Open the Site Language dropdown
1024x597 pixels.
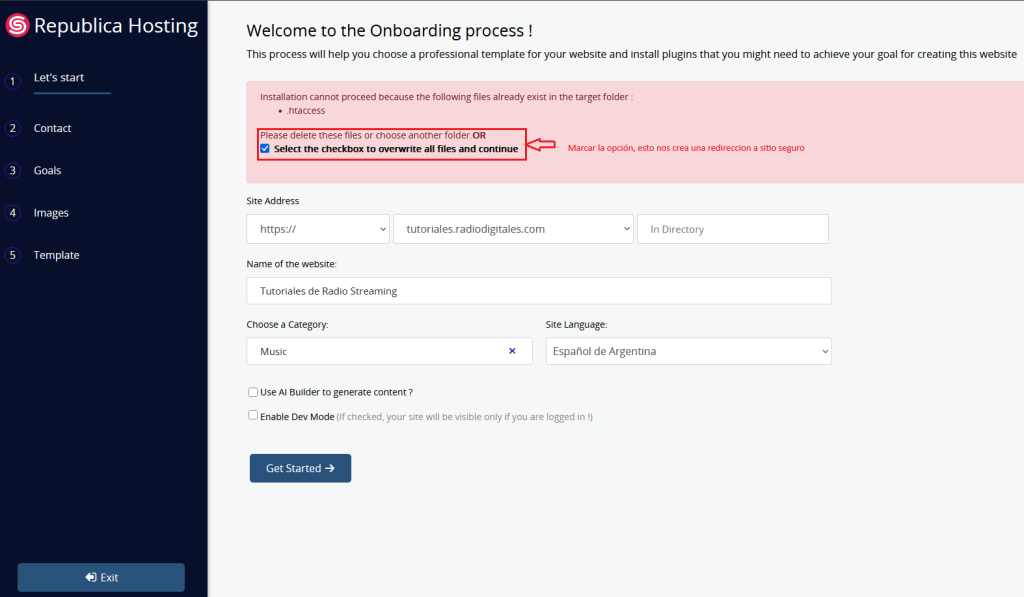point(688,351)
